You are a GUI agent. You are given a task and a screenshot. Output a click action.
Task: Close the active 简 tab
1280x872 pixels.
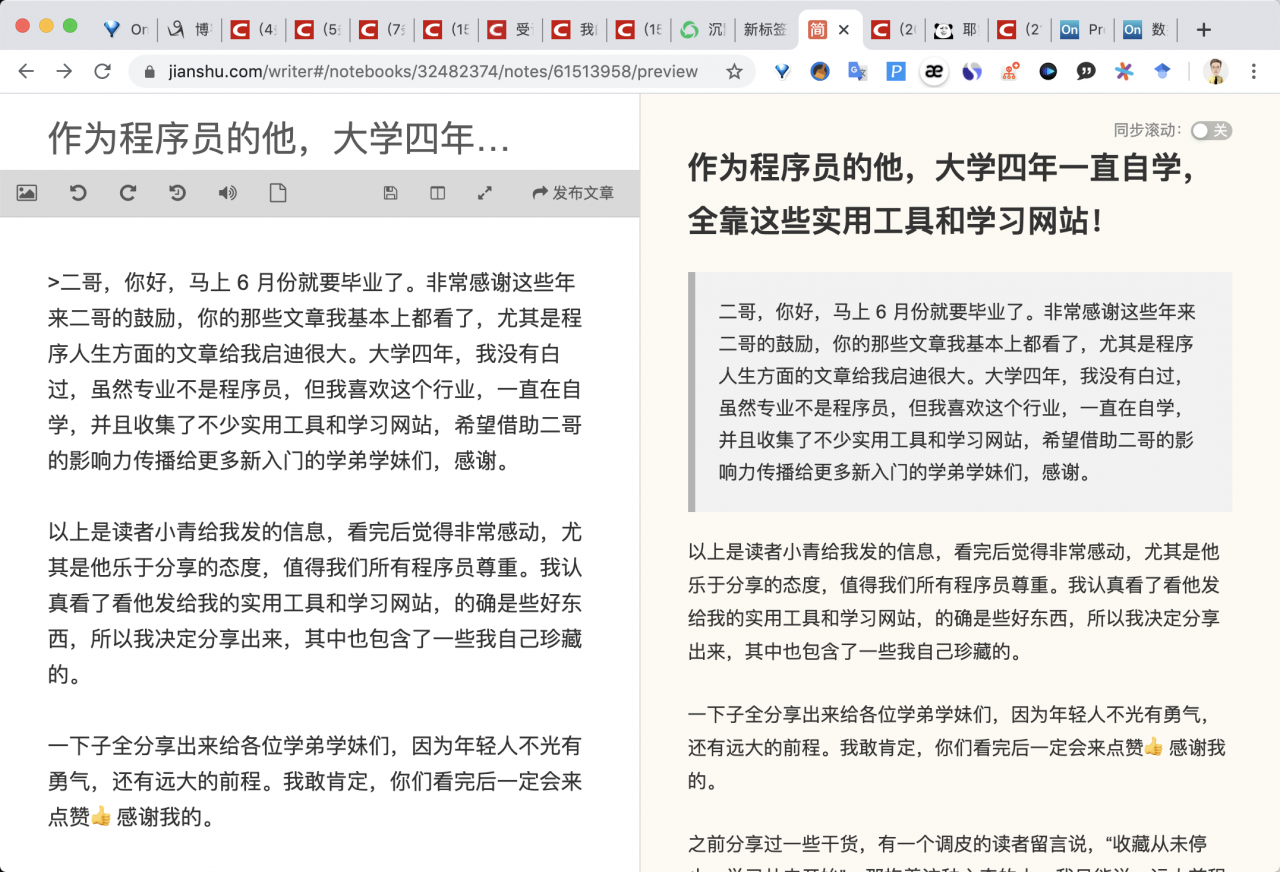844,30
